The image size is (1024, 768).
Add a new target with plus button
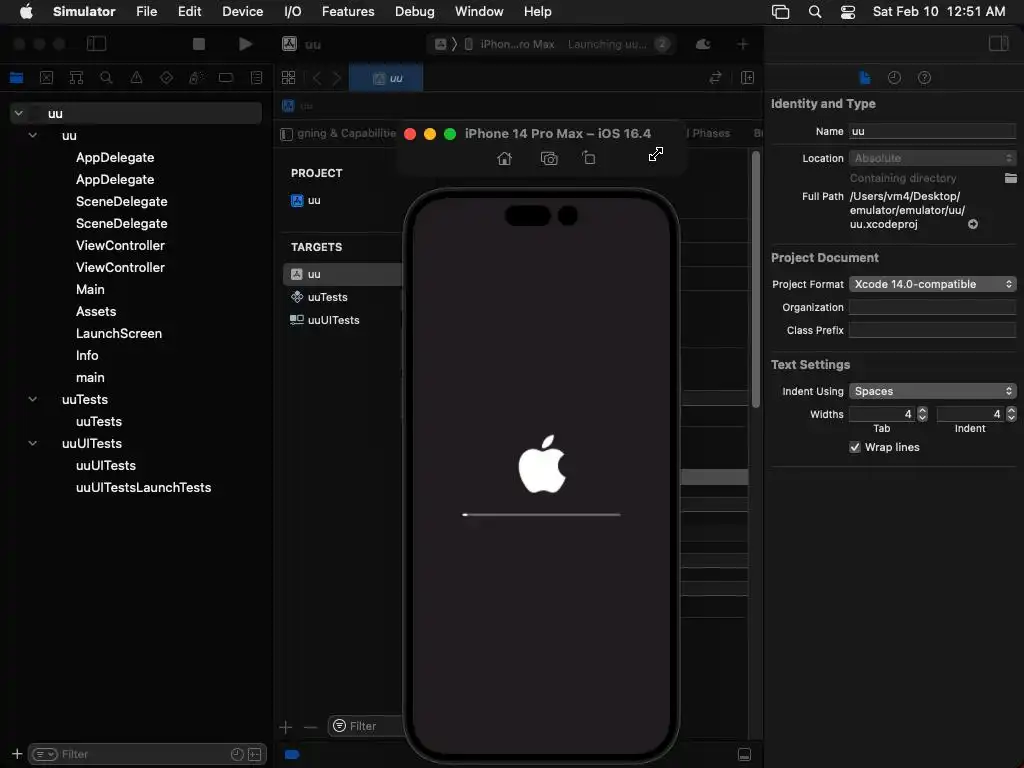click(x=285, y=727)
